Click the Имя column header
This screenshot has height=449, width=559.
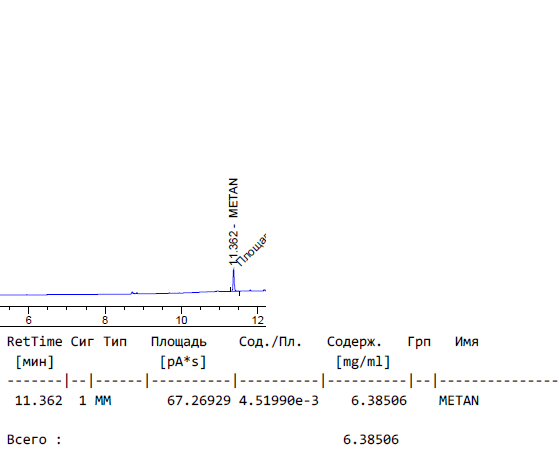[x=467, y=342]
